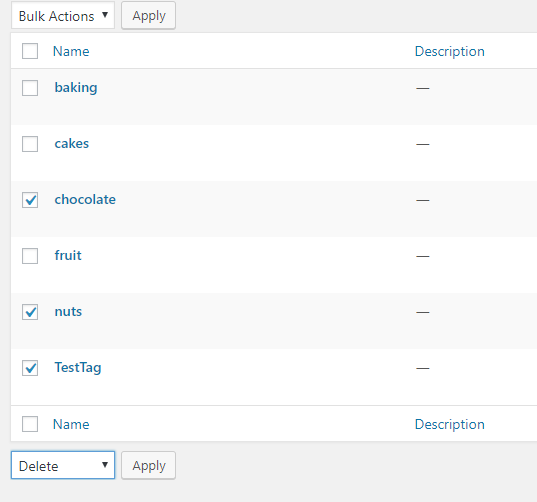
Task: Open the bottom Delete bulk action dropdown
Action: tap(63, 465)
